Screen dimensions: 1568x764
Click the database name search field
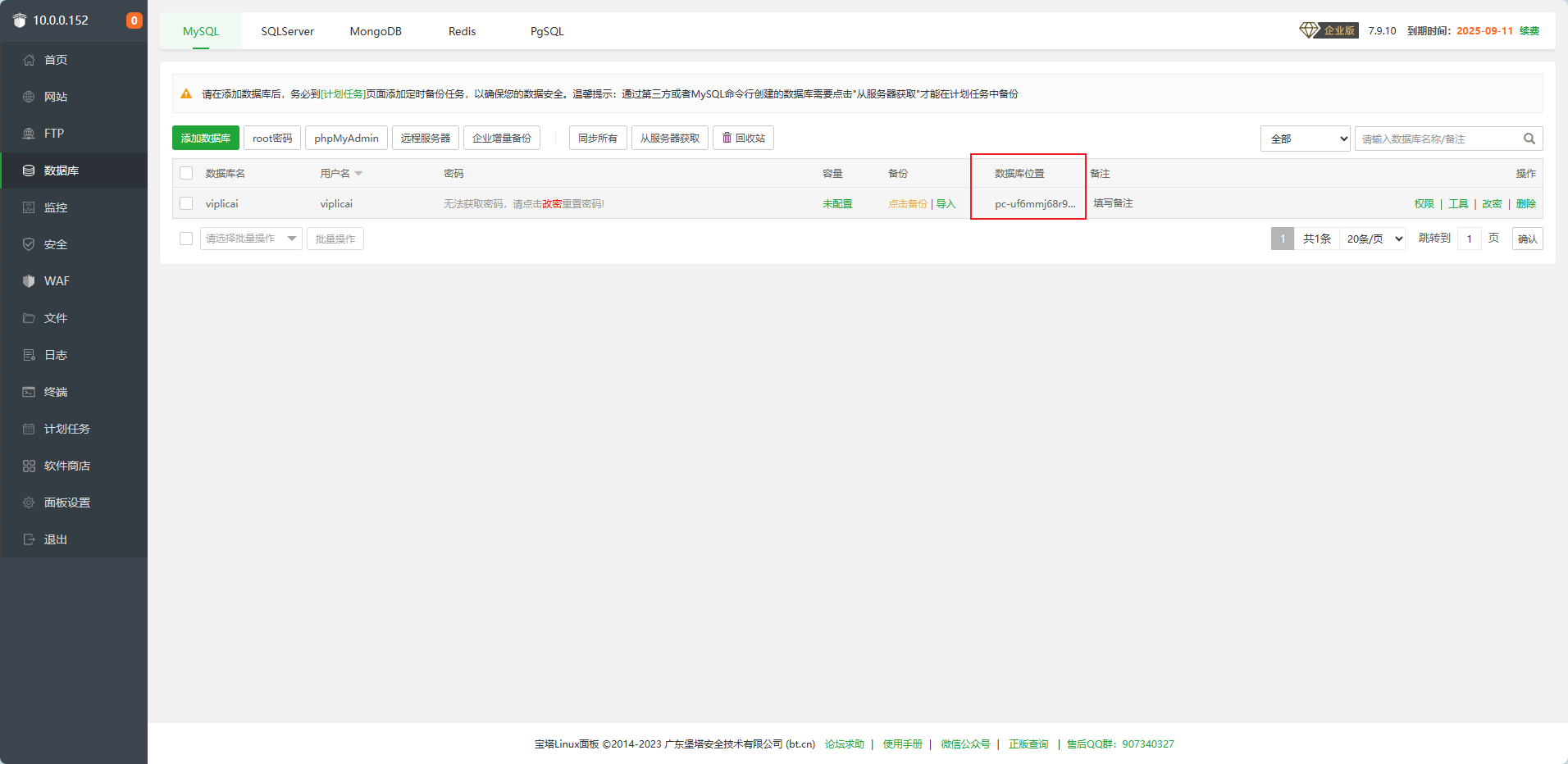[1437, 139]
